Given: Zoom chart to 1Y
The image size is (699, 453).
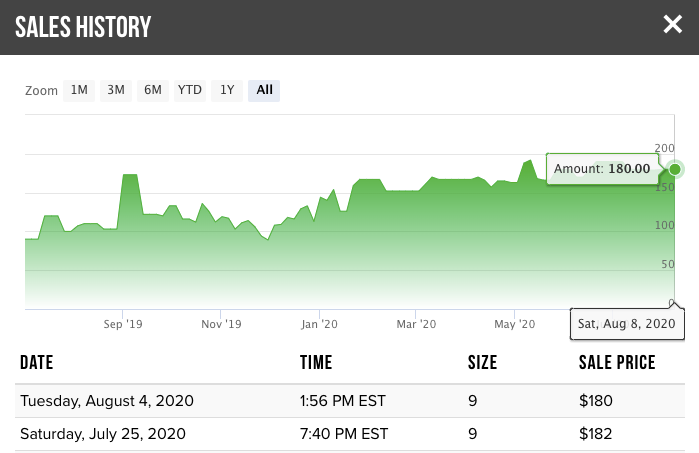Looking at the screenshot, I should [227, 90].
